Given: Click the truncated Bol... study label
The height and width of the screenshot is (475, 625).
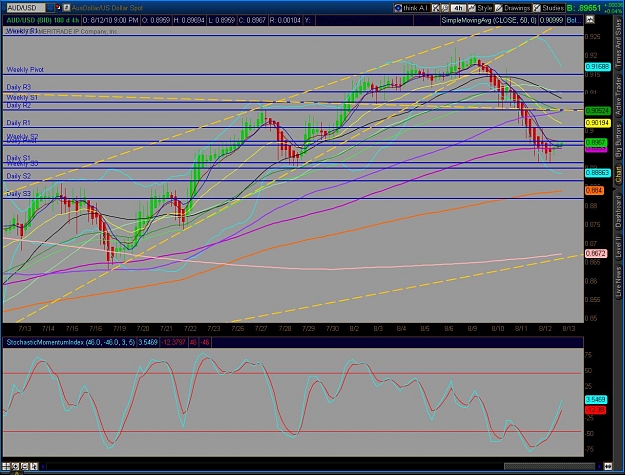Looking at the screenshot, I should click(x=574, y=20).
